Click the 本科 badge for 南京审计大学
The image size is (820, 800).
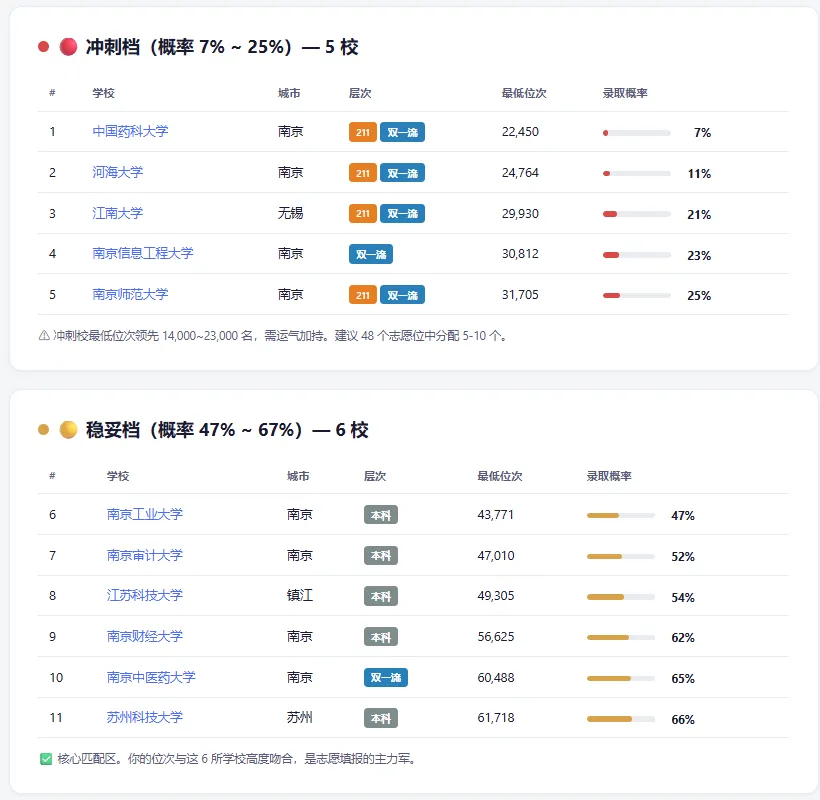pos(381,555)
